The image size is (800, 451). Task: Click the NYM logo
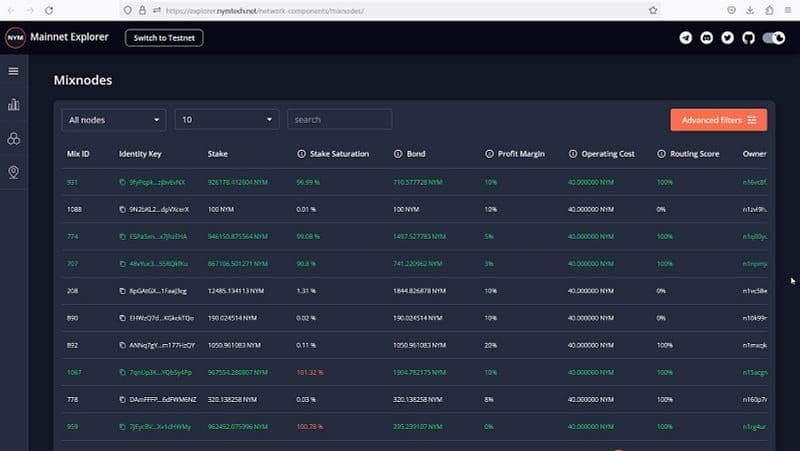[15, 38]
